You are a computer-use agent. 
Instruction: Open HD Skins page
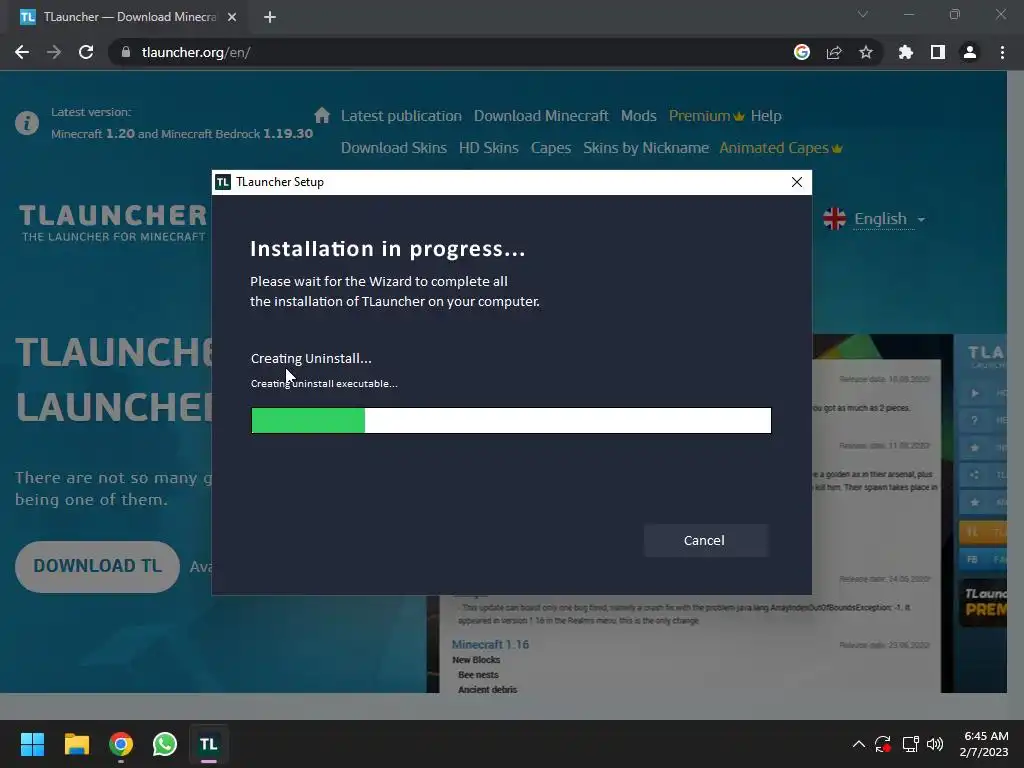pyautogui.click(x=488, y=148)
